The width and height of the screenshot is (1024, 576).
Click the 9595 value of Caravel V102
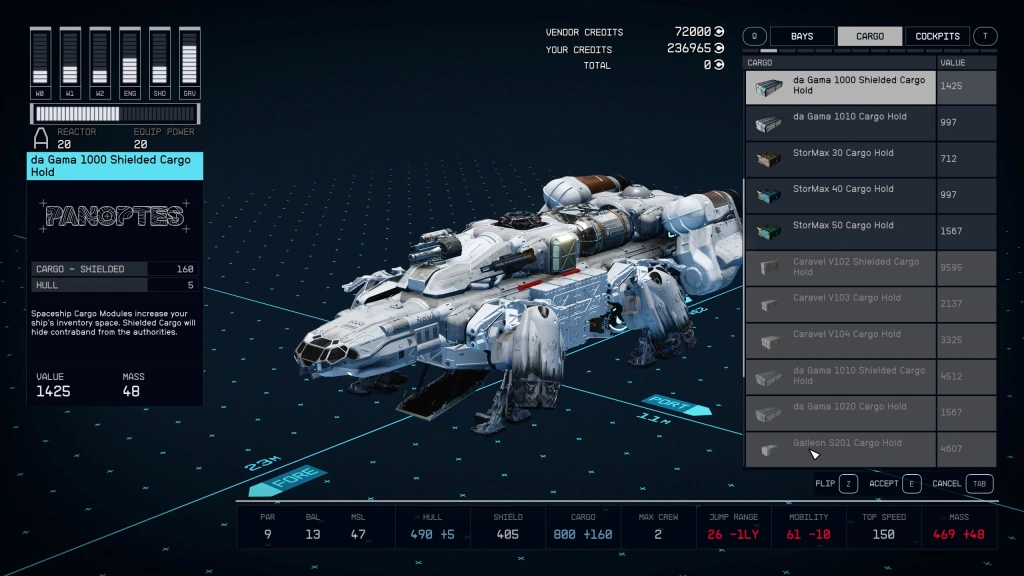pyautogui.click(x=951, y=268)
